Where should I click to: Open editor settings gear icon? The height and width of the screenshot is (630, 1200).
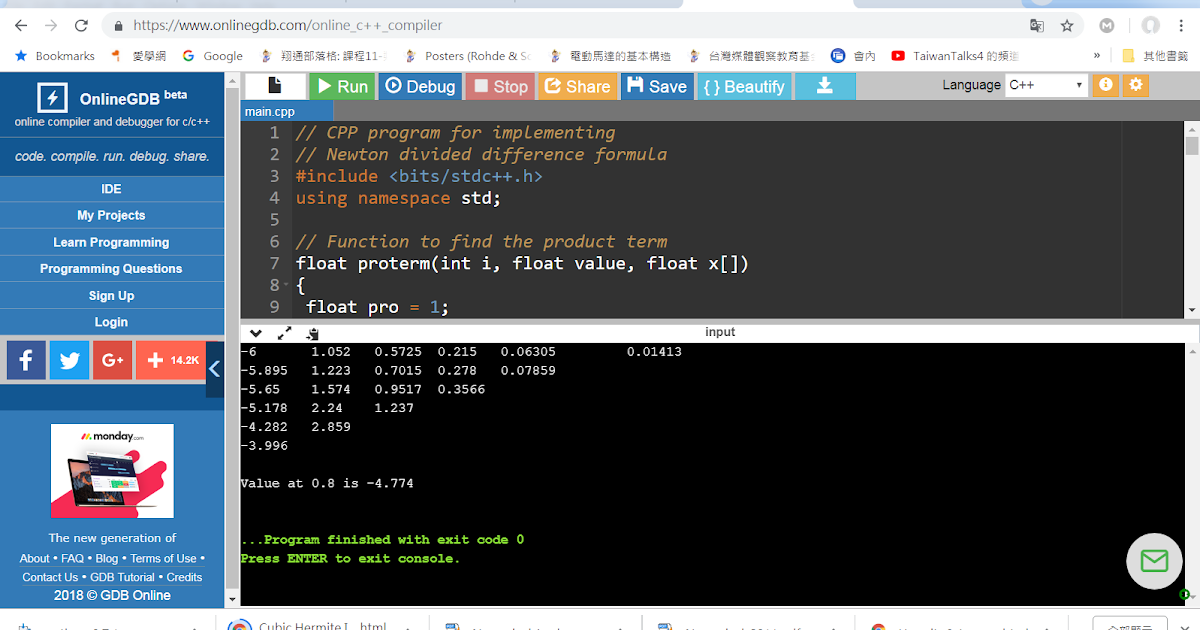[1134, 85]
